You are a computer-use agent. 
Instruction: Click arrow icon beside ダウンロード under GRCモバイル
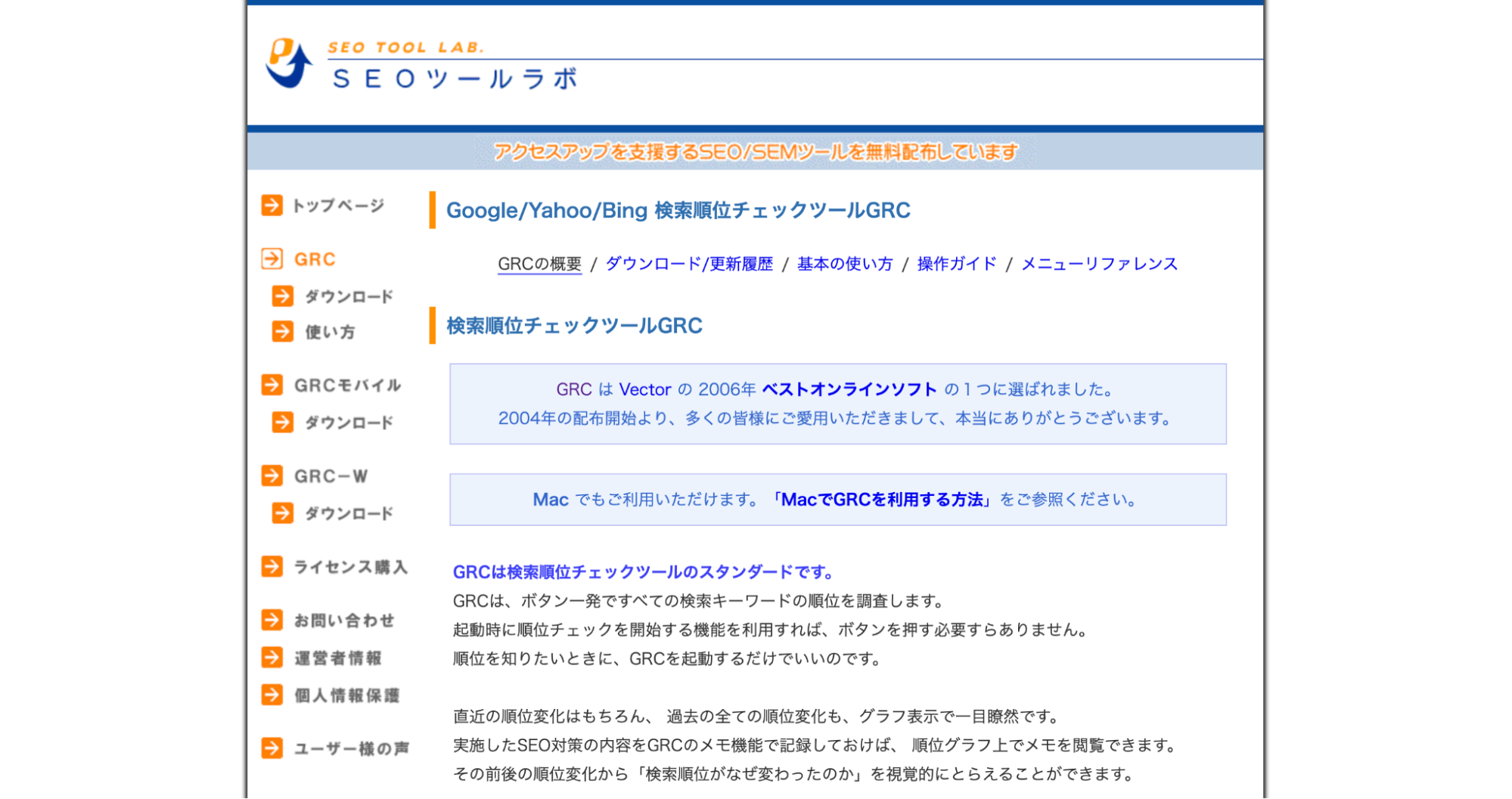coord(282,422)
